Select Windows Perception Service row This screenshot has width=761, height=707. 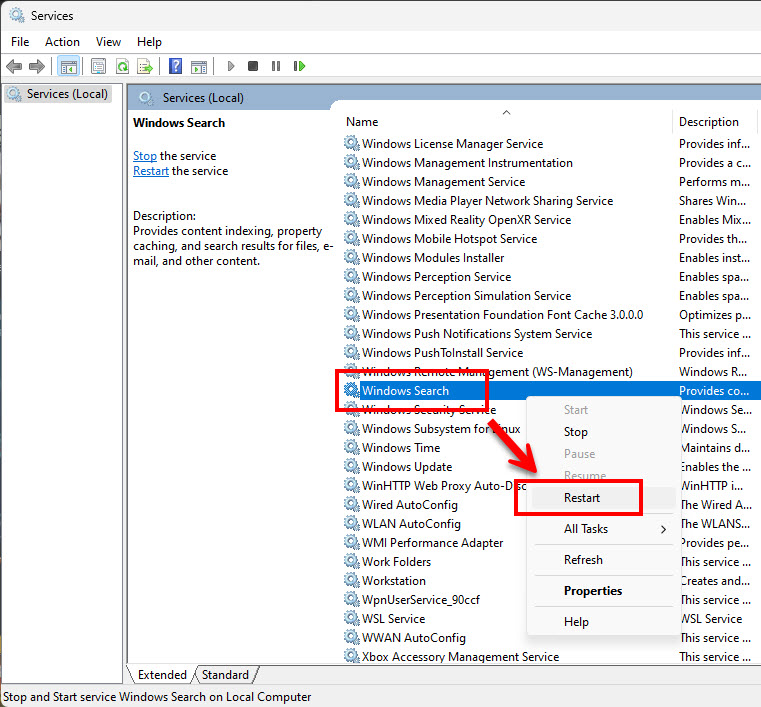click(x=436, y=277)
